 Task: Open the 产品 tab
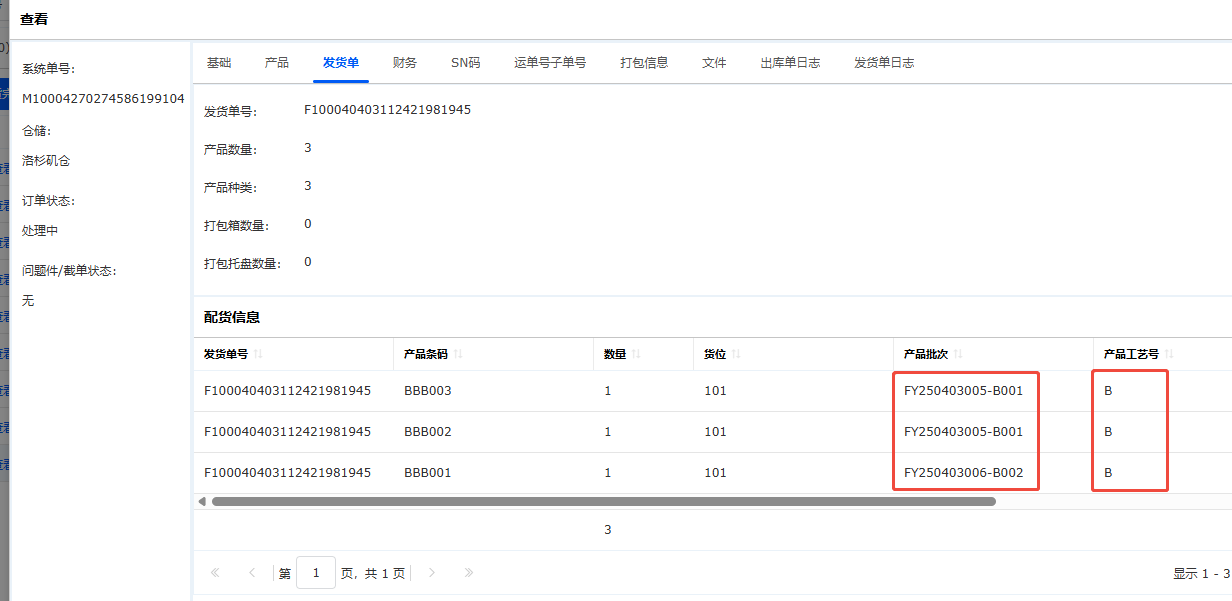pos(277,62)
